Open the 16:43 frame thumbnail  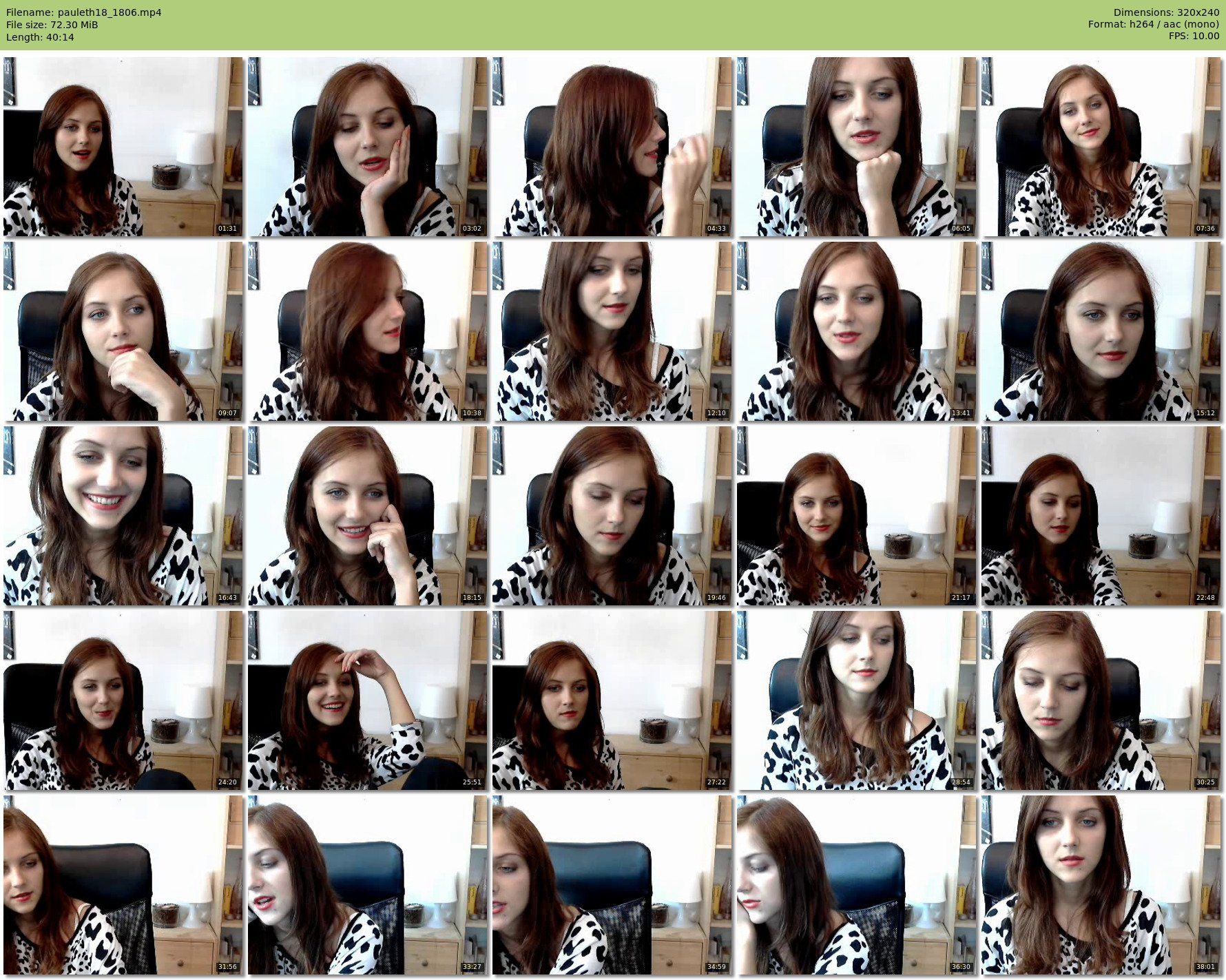point(123,516)
